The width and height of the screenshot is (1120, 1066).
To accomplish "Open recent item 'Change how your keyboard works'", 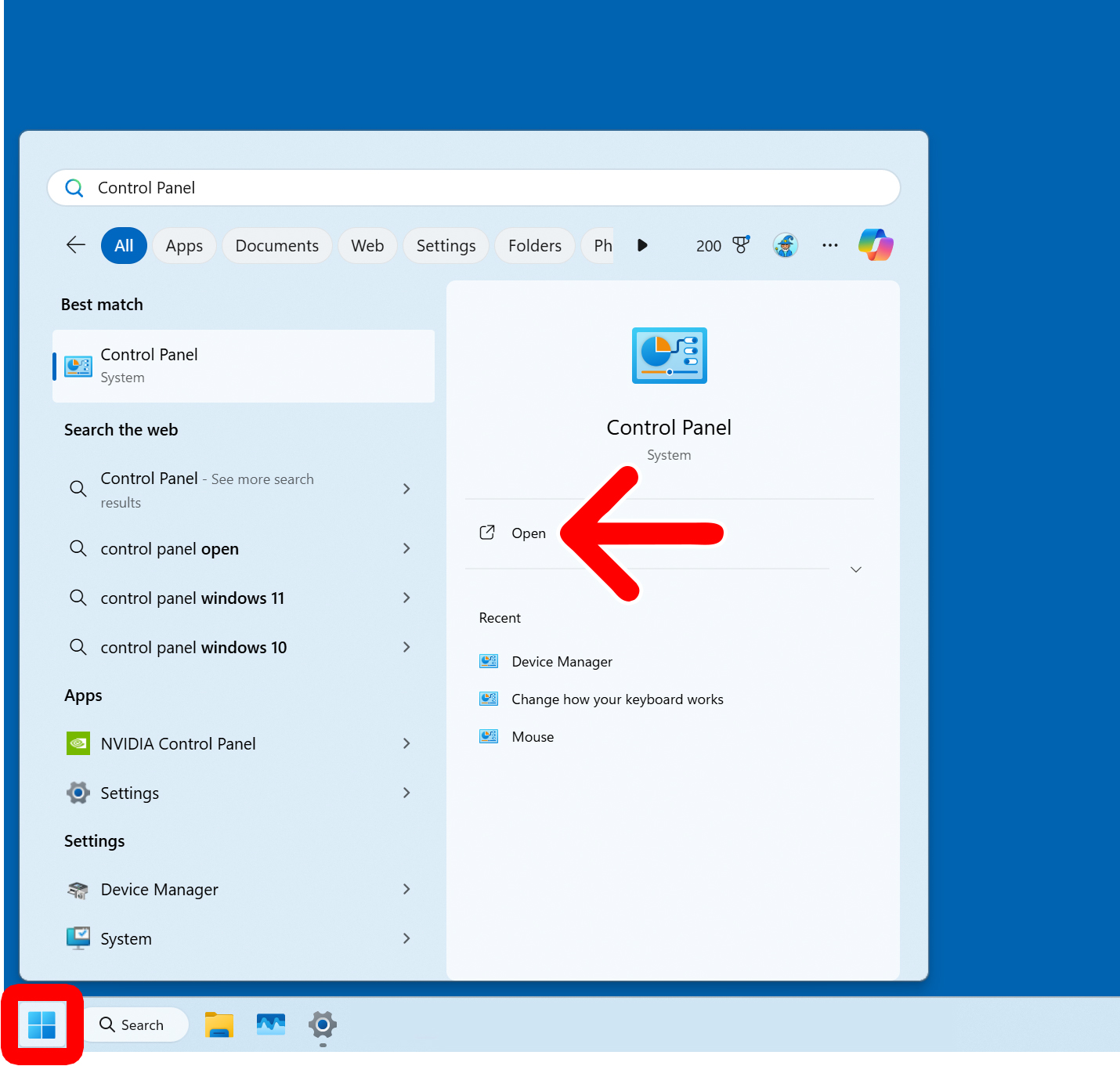I will coord(617,699).
